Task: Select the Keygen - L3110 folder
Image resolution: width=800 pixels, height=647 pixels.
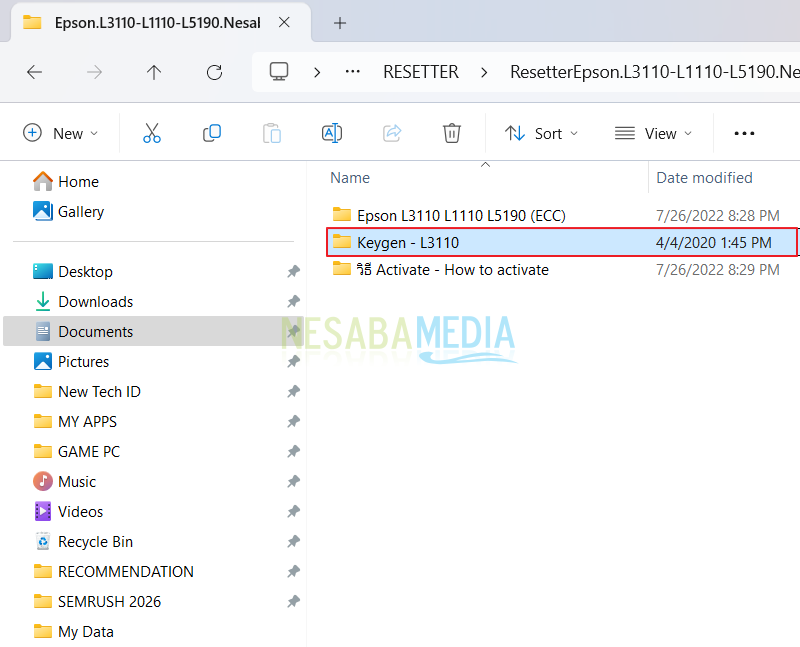Action: point(408,242)
